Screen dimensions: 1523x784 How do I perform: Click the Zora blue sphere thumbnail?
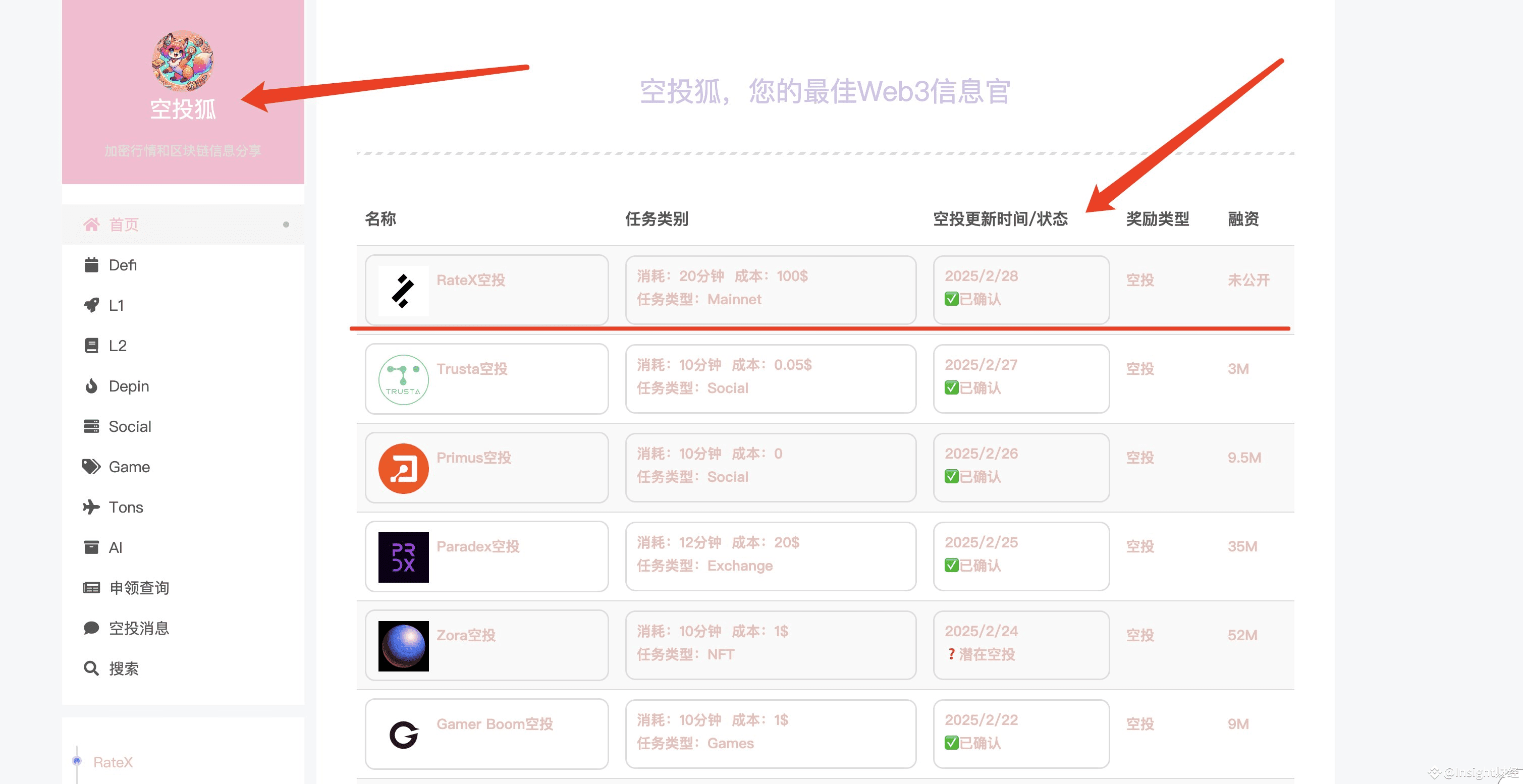[403, 645]
